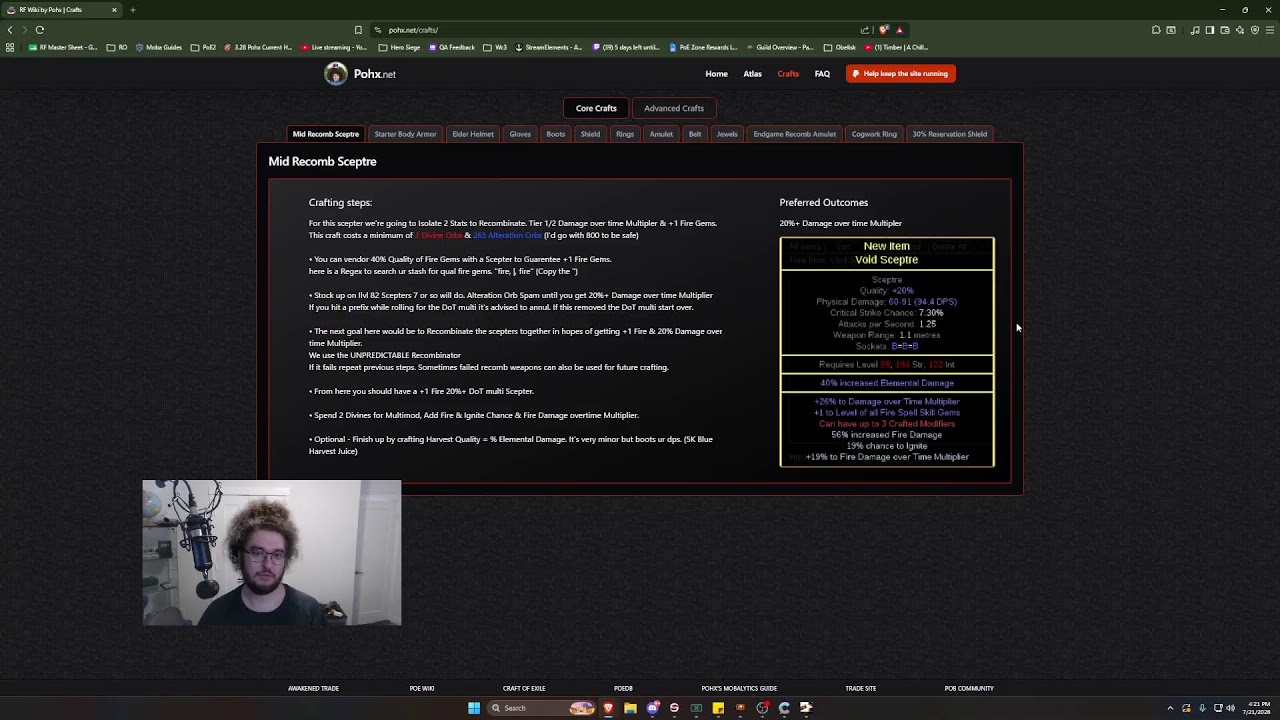Select the Mid Recomb Sceptre tab
1280x720 pixels.
click(x=326, y=134)
